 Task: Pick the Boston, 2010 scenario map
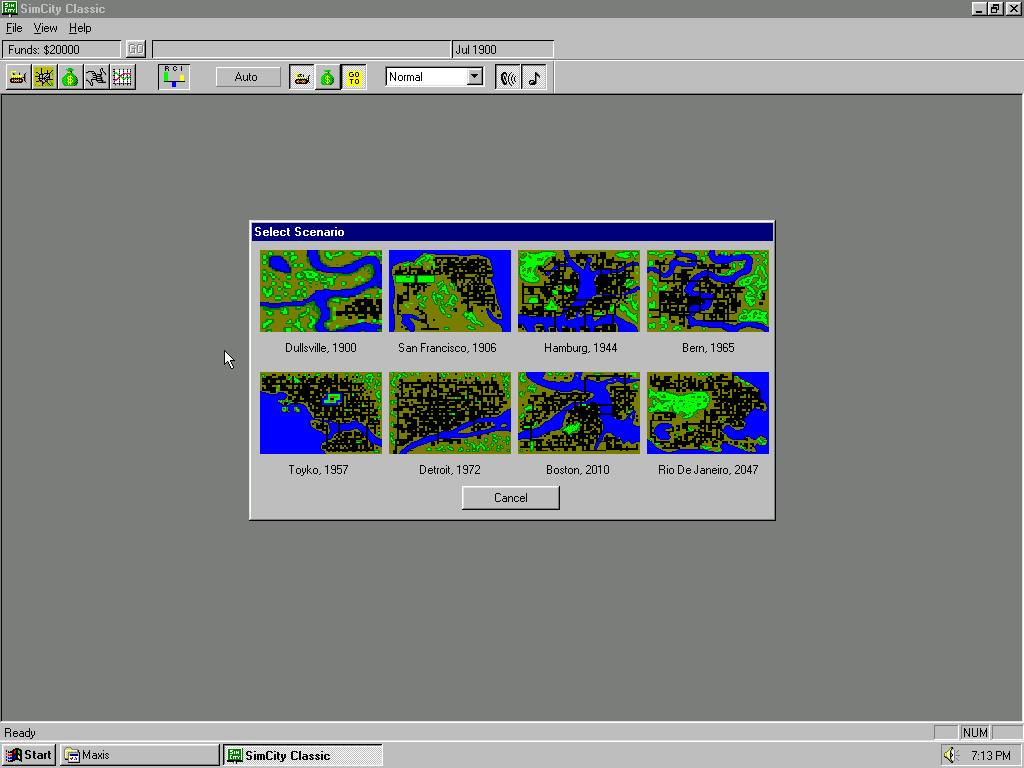pyautogui.click(x=579, y=413)
